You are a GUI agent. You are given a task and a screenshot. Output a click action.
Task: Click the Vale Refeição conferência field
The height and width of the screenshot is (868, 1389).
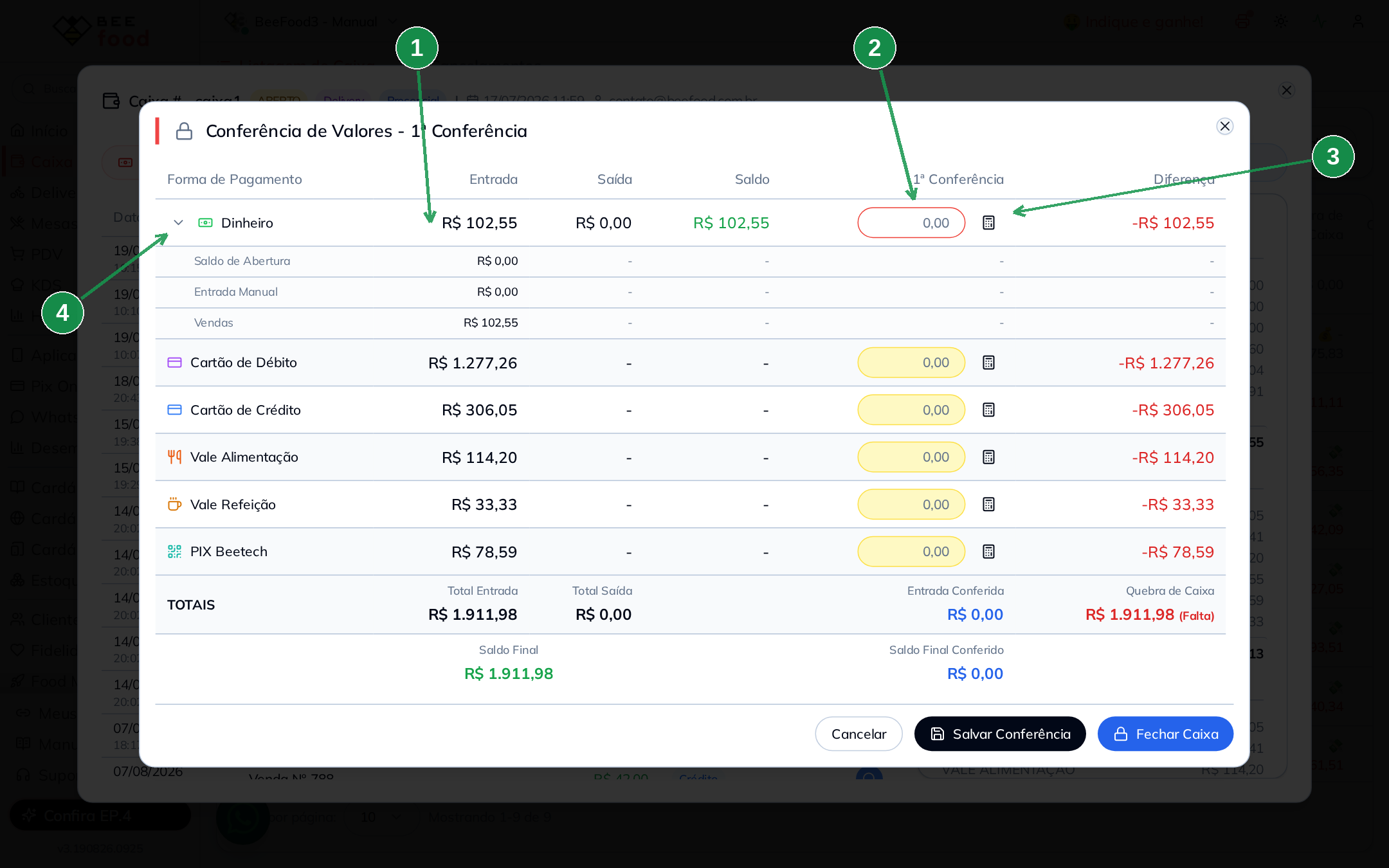click(911, 504)
